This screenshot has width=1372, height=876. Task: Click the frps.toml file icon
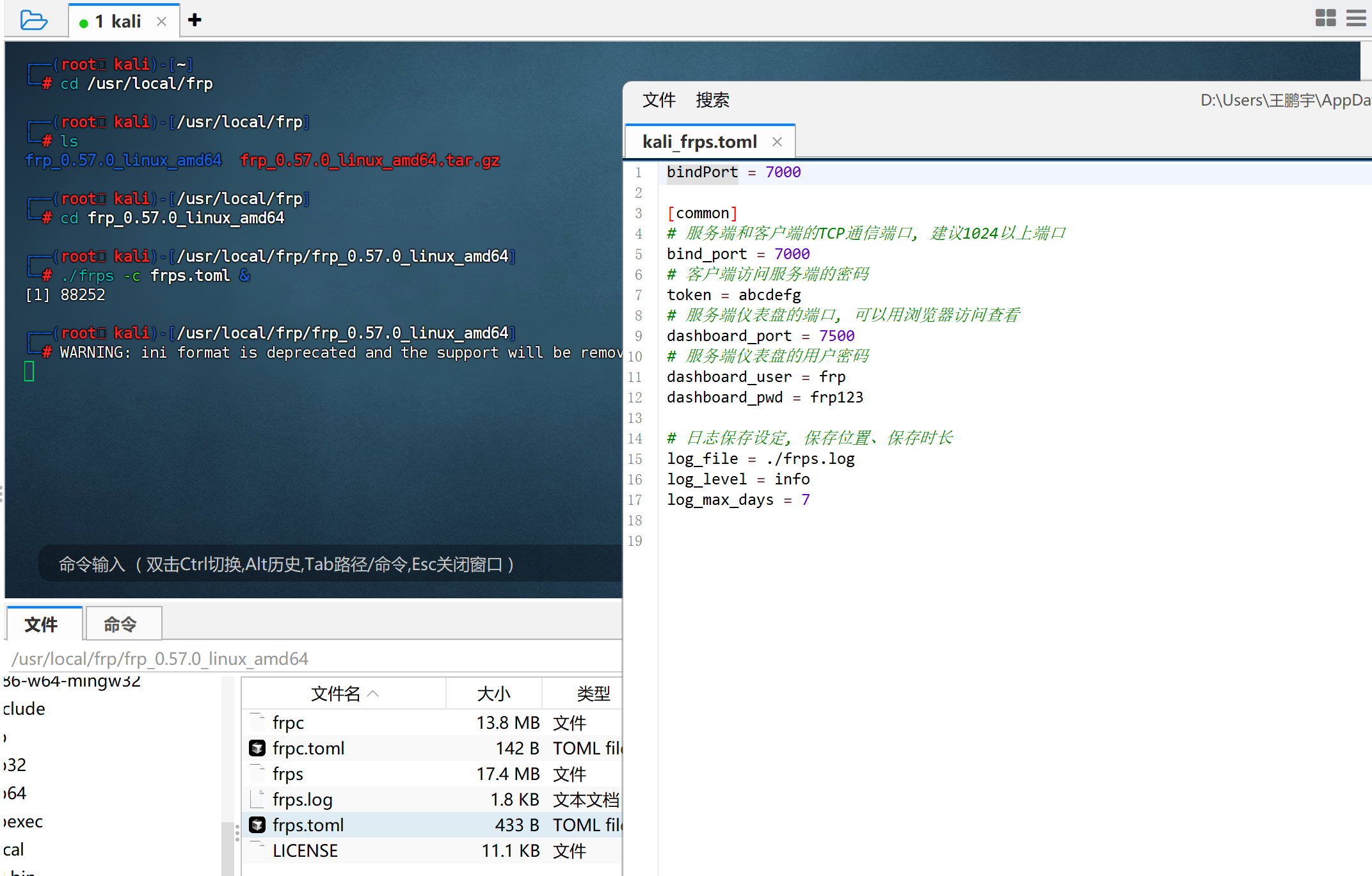[257, 825]
